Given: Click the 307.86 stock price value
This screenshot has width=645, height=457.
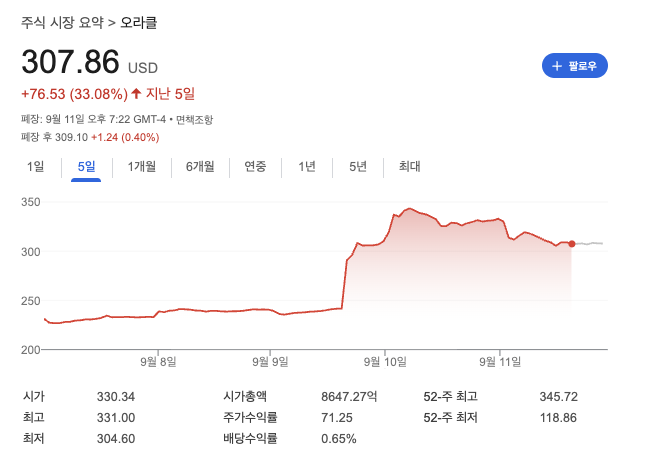Looking at the screenshot, I should pos(70,62).
